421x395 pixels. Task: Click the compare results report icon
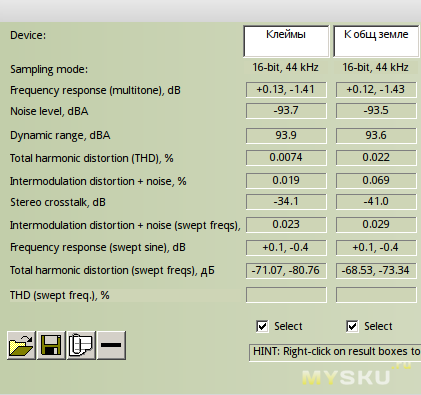tap(81, 345)
